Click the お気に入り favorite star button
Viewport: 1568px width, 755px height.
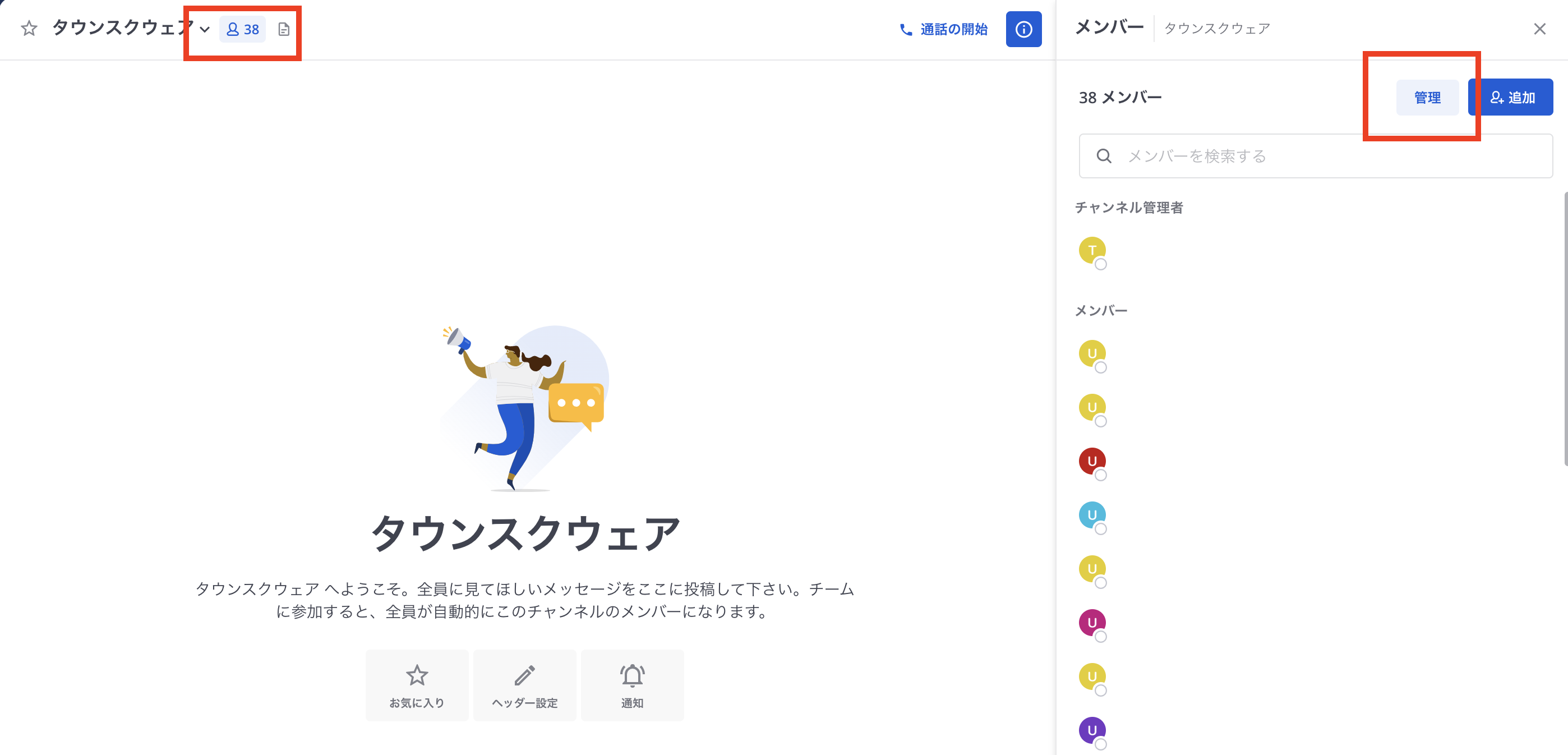pyautogui.click(x=417, y=685)
